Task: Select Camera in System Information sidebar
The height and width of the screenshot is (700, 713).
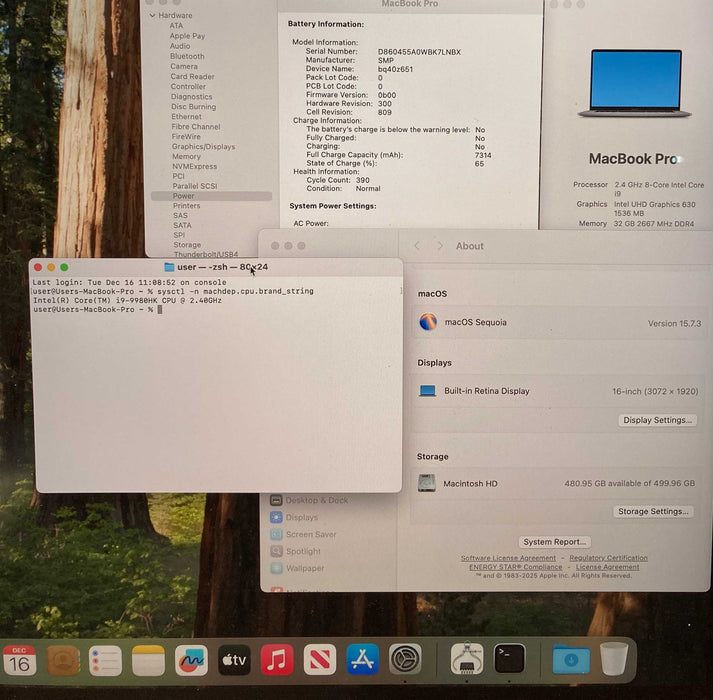Action: (184, 66)
